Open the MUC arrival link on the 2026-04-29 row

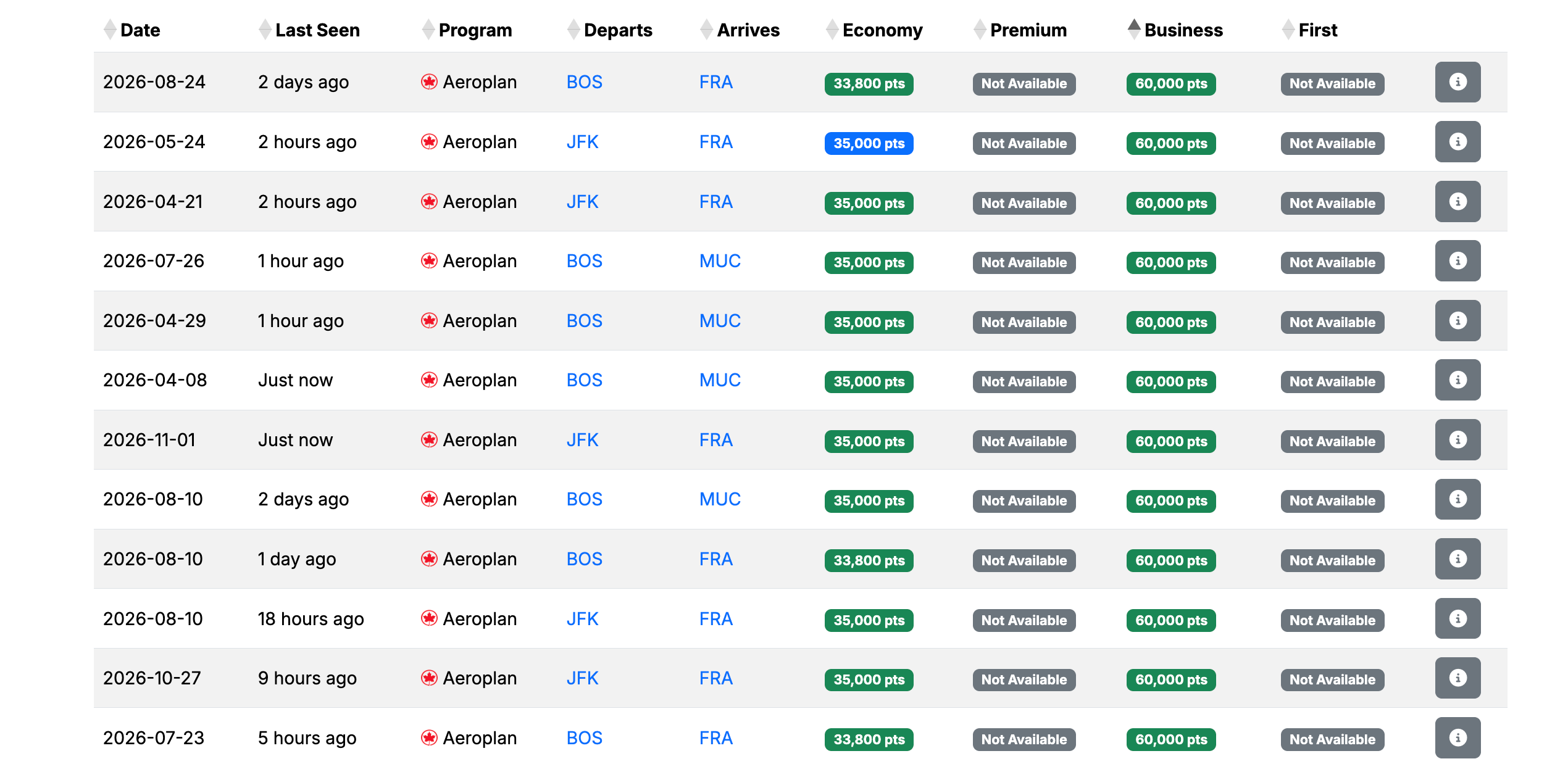click(x=719, y=320)
